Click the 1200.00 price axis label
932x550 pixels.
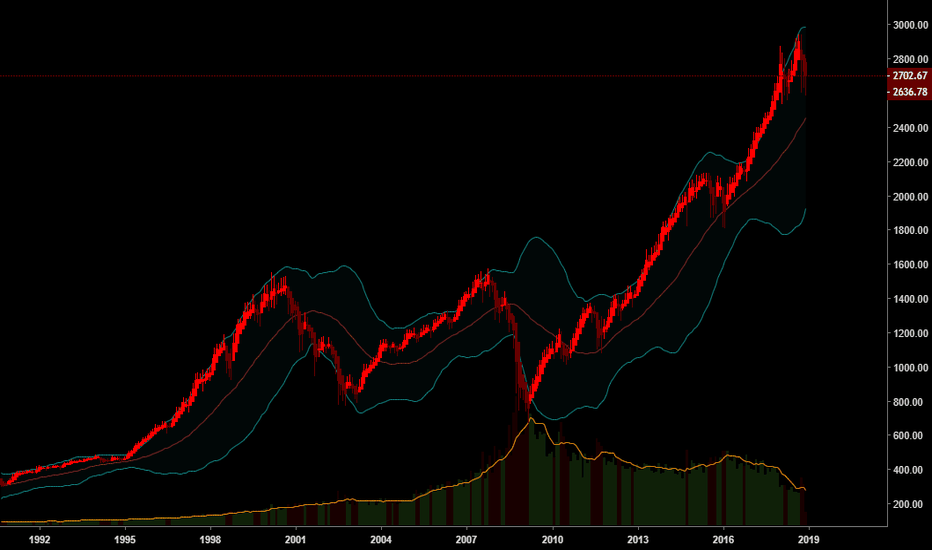point(910,334)
